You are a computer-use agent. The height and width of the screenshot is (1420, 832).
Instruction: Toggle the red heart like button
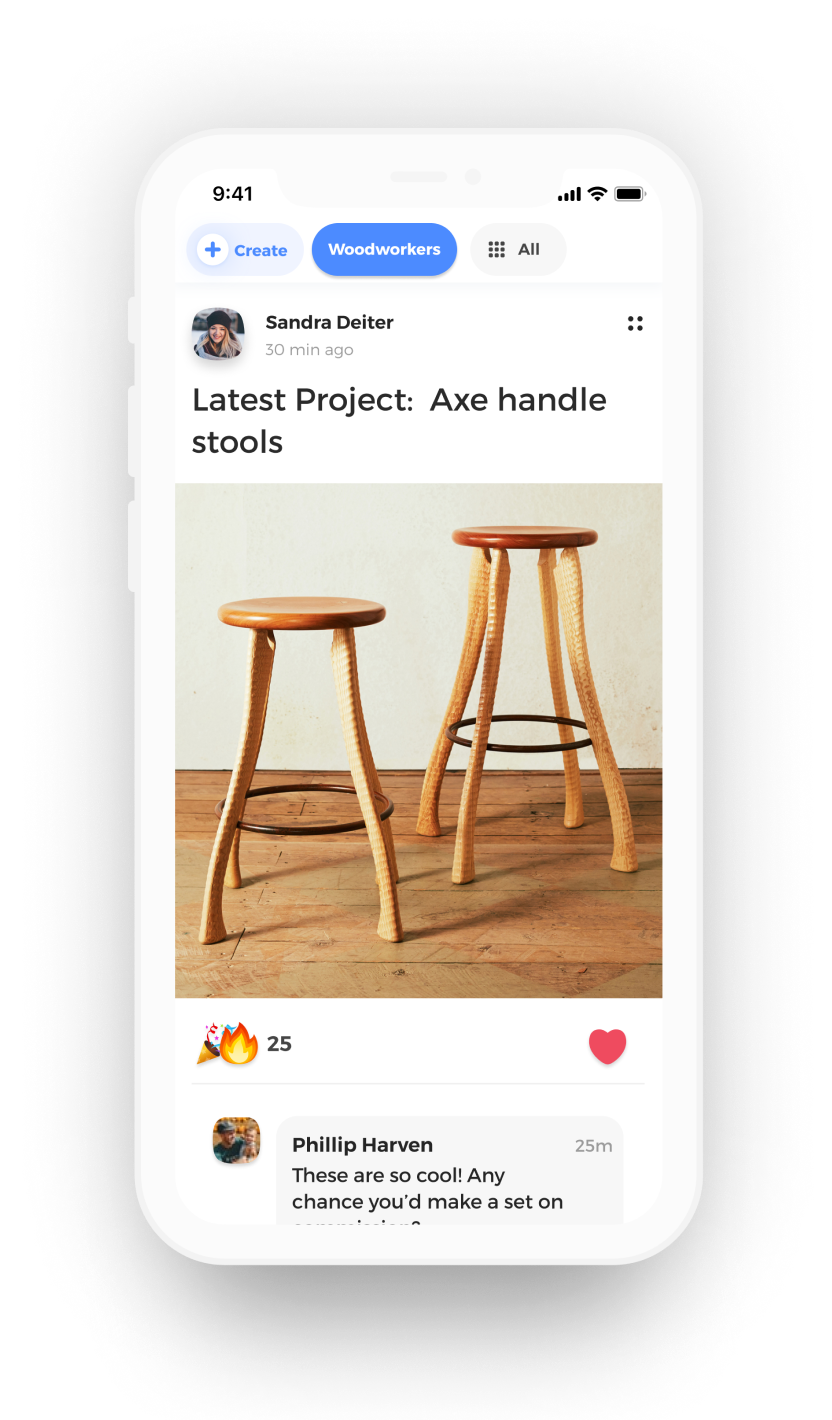click(607, 1046)
